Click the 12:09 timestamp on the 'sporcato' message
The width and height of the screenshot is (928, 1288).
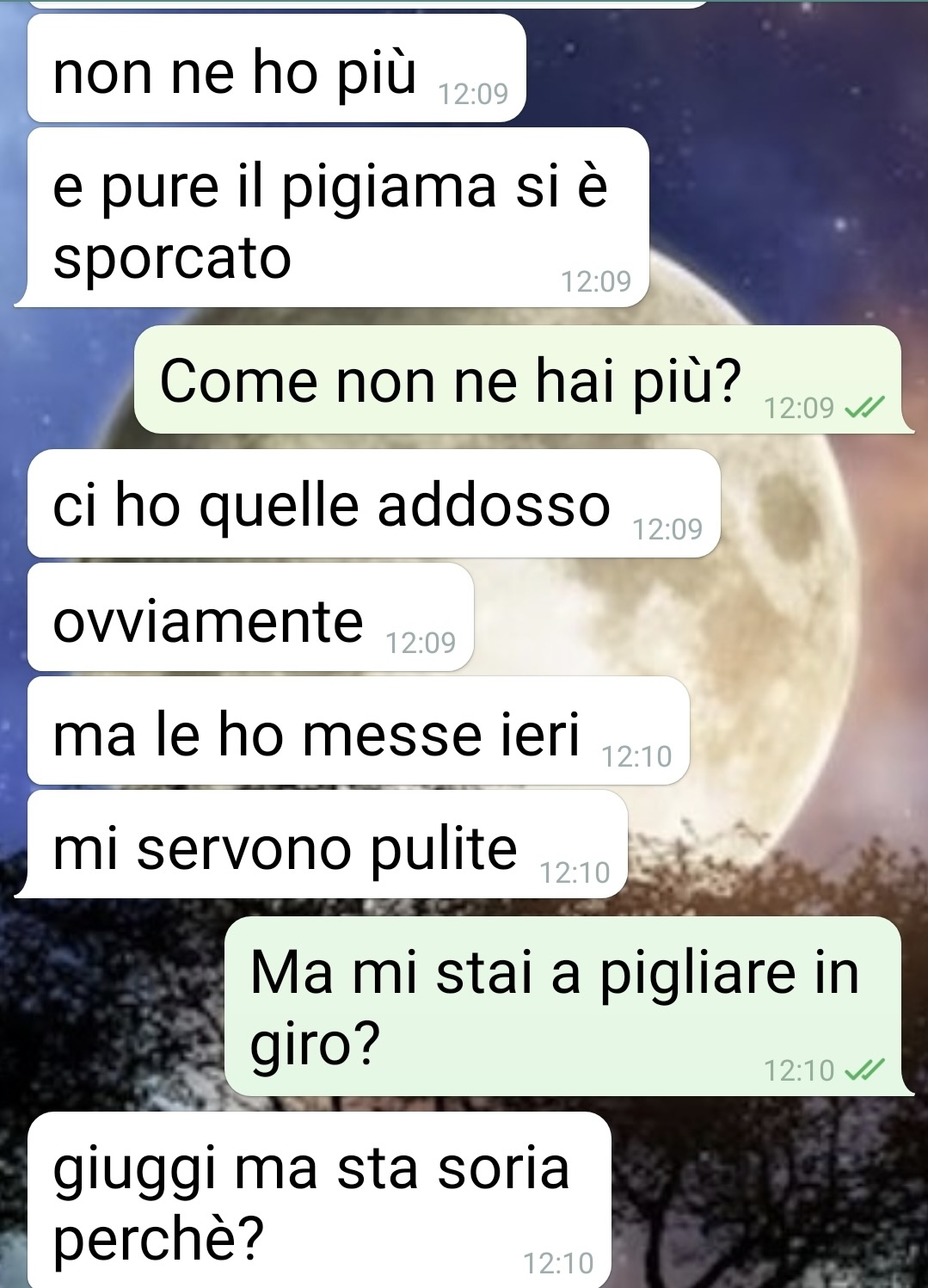(x=596, y=281)
